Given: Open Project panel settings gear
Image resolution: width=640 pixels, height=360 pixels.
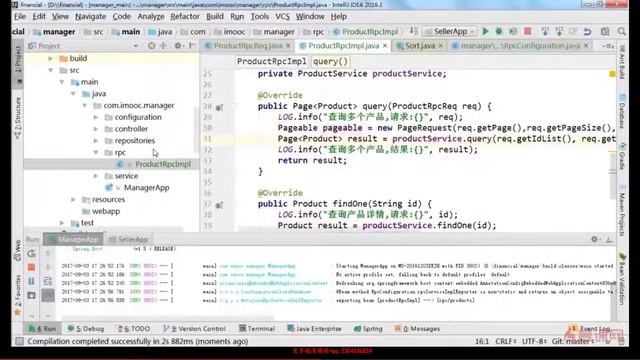Looking at the screenshot, I should 178,46.
